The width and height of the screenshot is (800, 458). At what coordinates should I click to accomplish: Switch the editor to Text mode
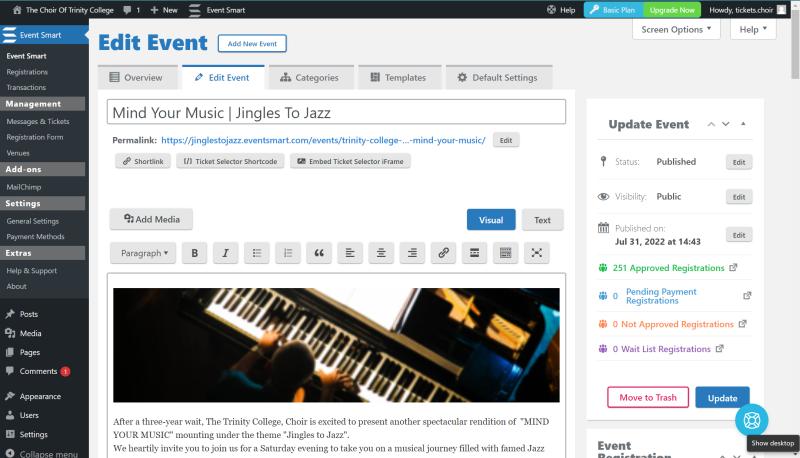coord(542,220)
